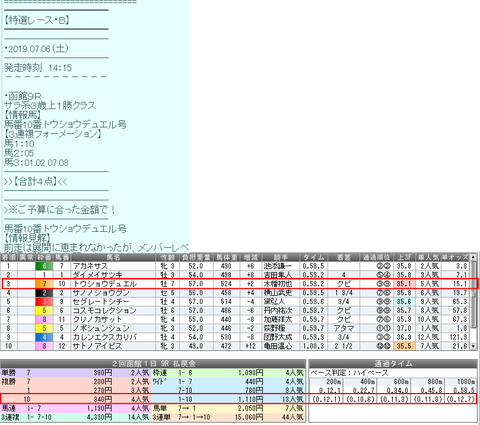
Task: Click the 【3連複フォーメーション】 line
Action: coord(53,134)
